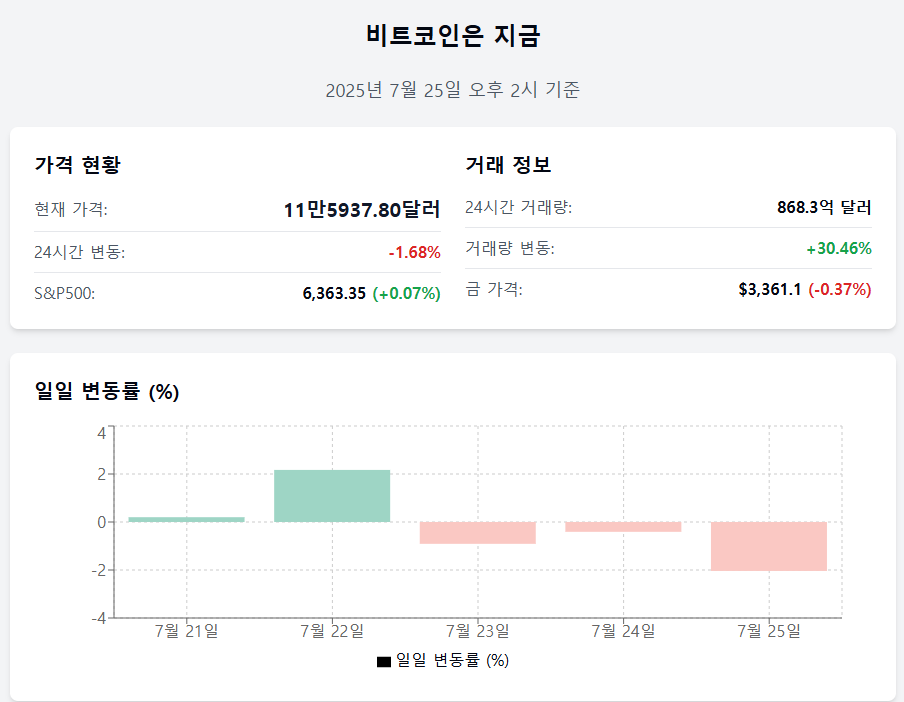904x702 pixels.
Task: Click the 24시간 변동 label
Action: click(x=80, y=252)
